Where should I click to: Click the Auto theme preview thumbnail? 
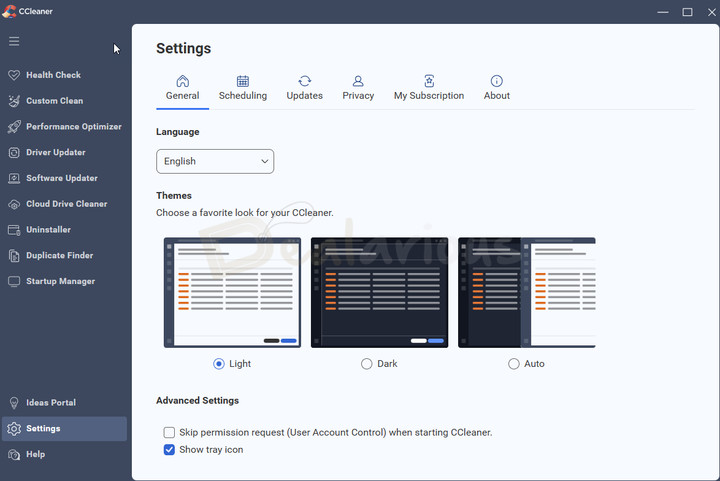[x=527, y=292]
